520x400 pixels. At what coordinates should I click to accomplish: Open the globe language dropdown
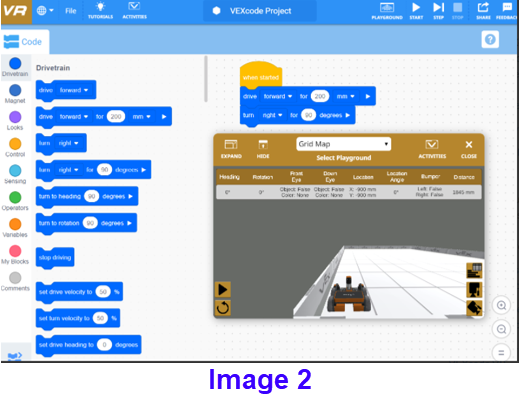(x=45, y=11)
